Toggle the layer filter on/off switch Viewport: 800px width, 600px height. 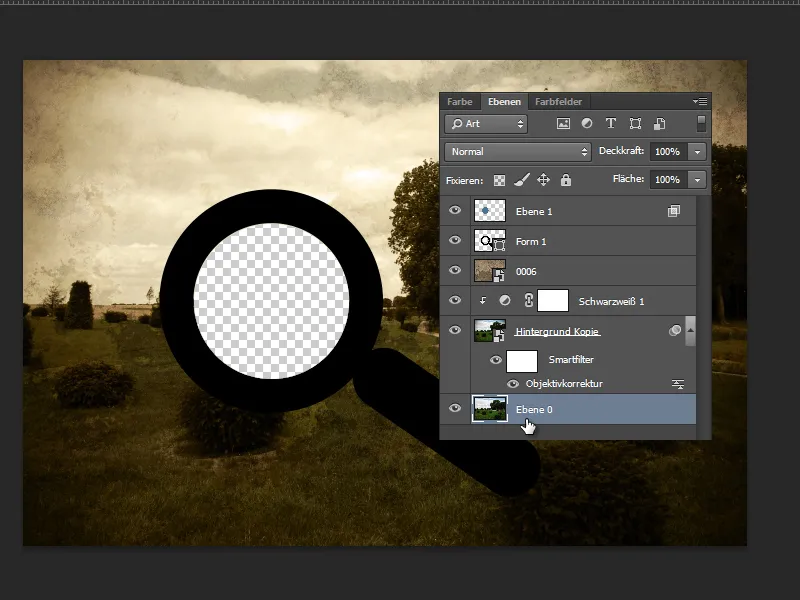click(702, 123)
